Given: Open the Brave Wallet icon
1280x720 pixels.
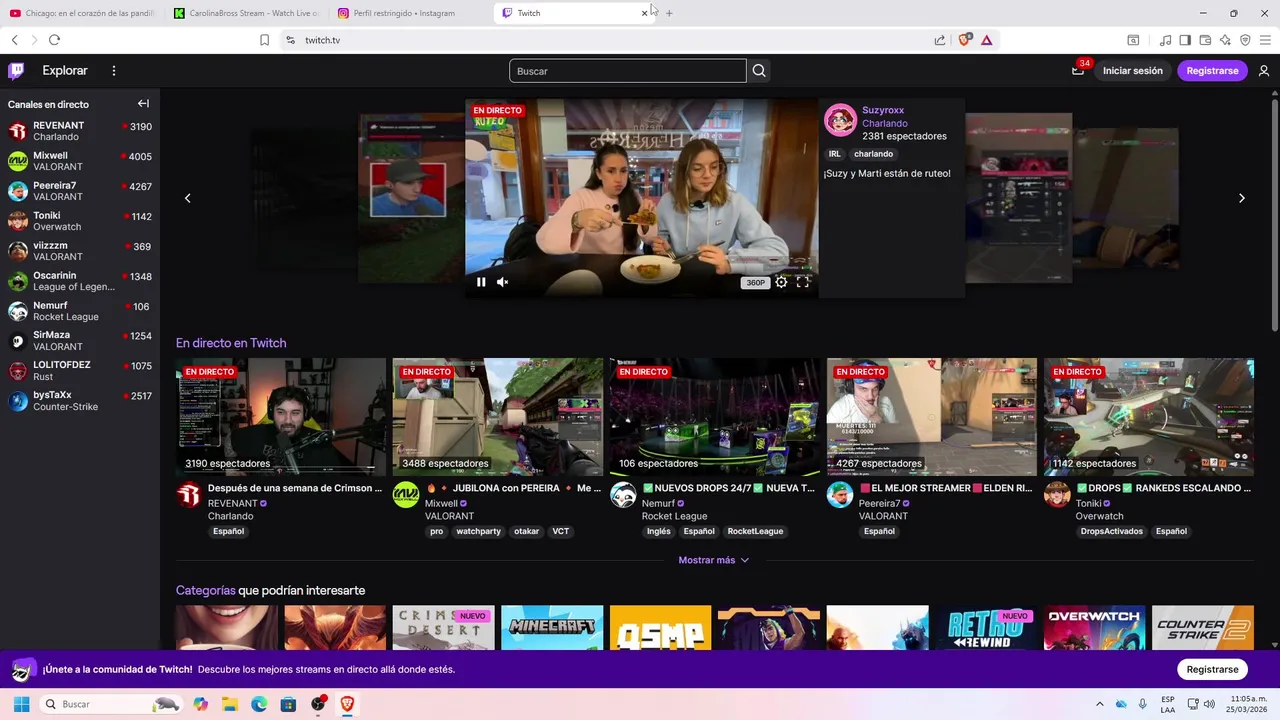Looking at the screenshot, I should point(1205,40).
